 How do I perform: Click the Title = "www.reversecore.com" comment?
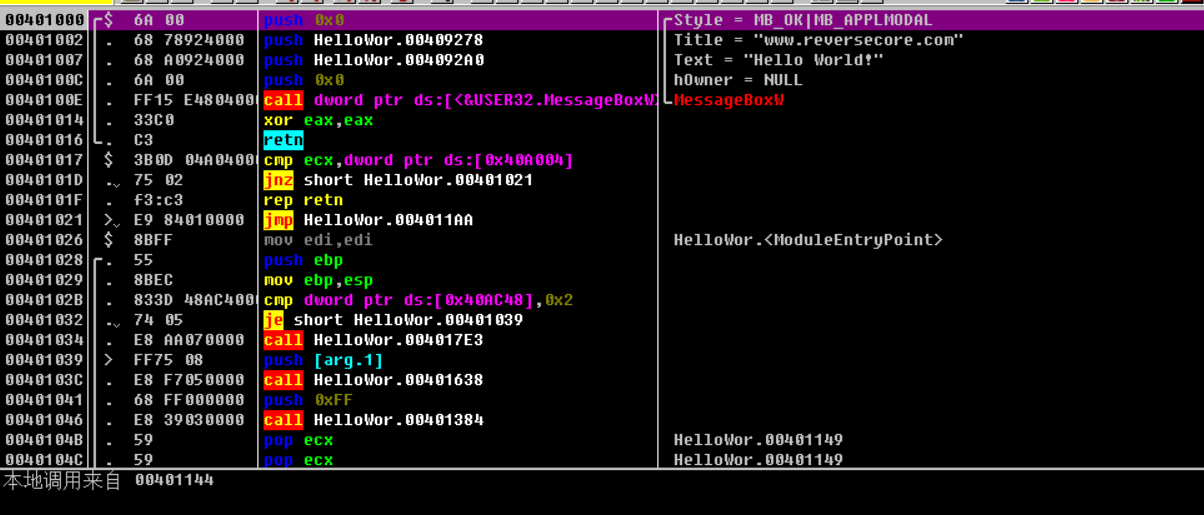[818, 40]
